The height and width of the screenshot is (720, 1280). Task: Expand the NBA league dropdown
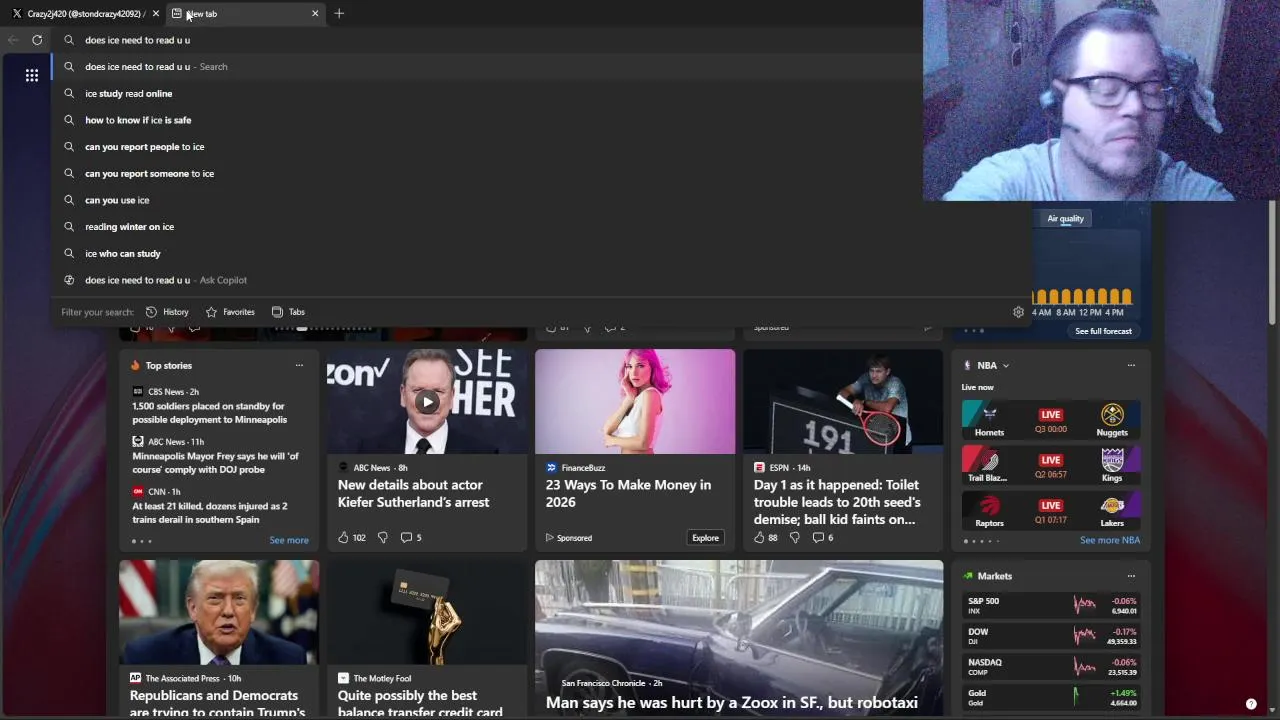tap(1005, 366)
